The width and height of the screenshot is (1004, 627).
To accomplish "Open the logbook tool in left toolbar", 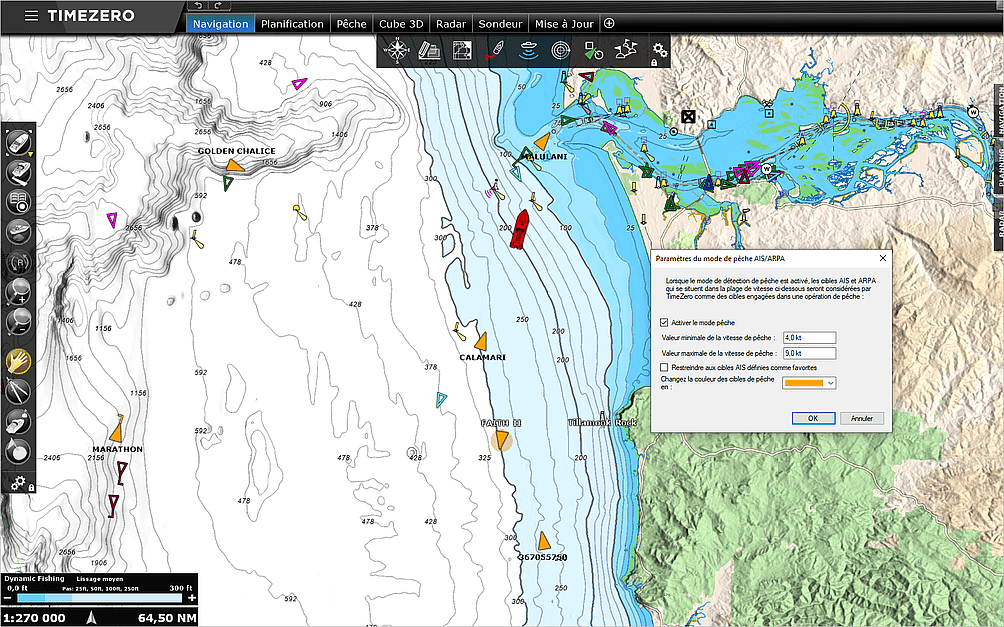I will pyautogui.click(x=19, y=202).
